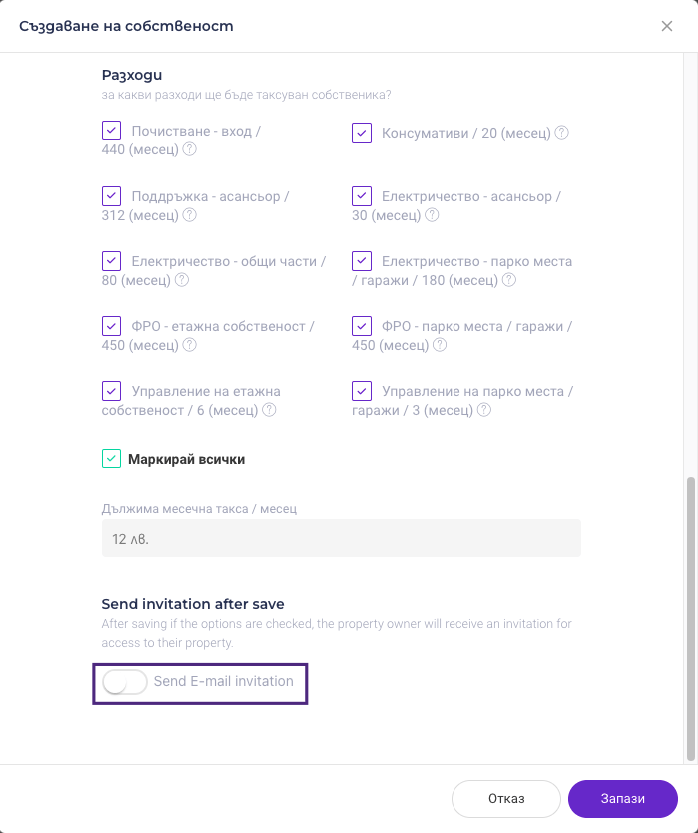Toggle the Маркирай всички checkbox
The image size is (698, 833).
[x=111, y=459]
